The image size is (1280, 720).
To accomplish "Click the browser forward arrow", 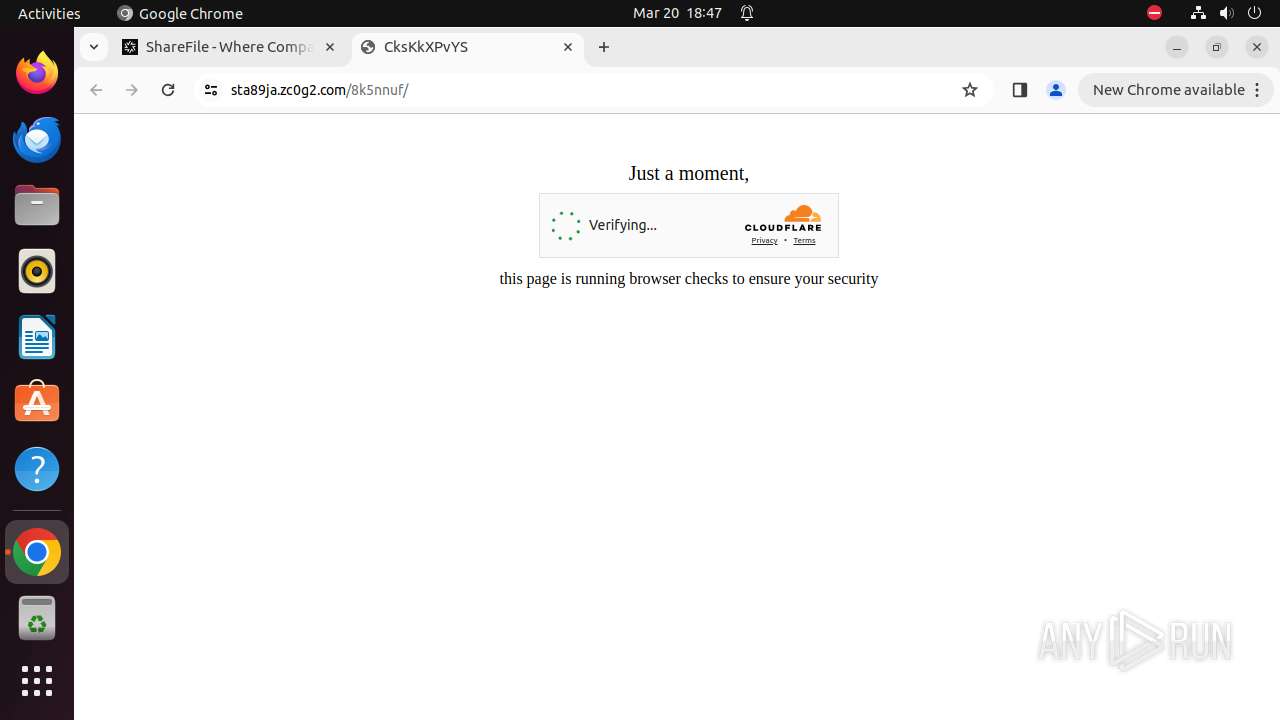I will (132, 90).
